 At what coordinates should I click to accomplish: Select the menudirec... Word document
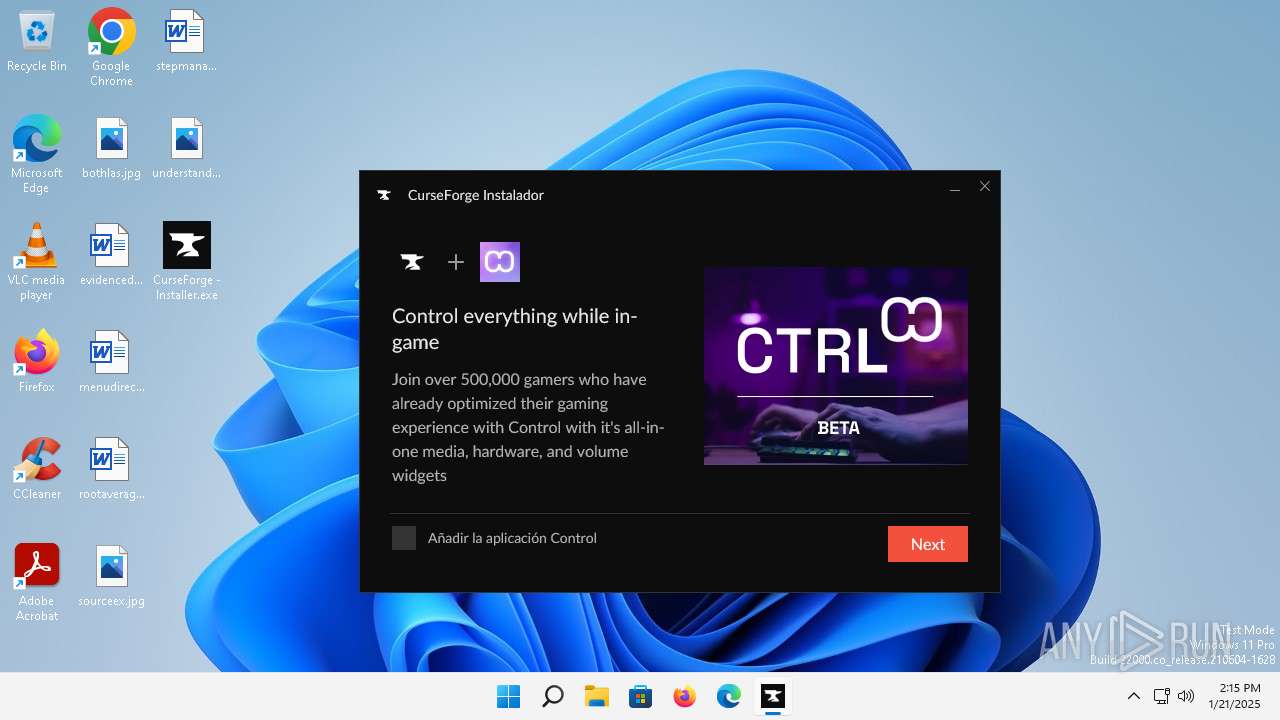click(x=111, y=362)
